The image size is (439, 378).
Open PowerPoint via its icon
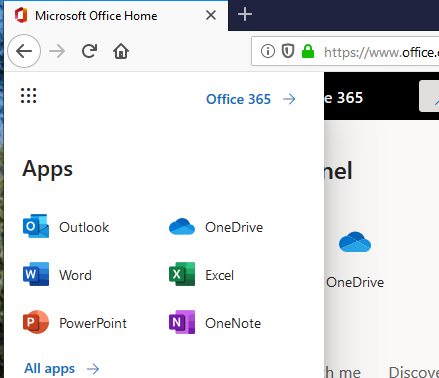click(36, 322)
